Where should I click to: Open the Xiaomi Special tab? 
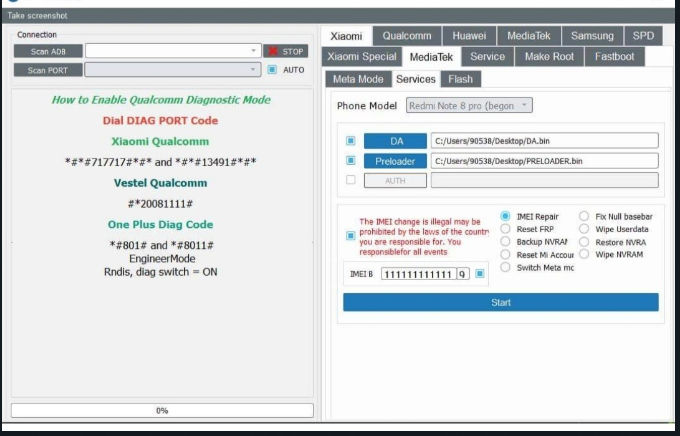362,57
